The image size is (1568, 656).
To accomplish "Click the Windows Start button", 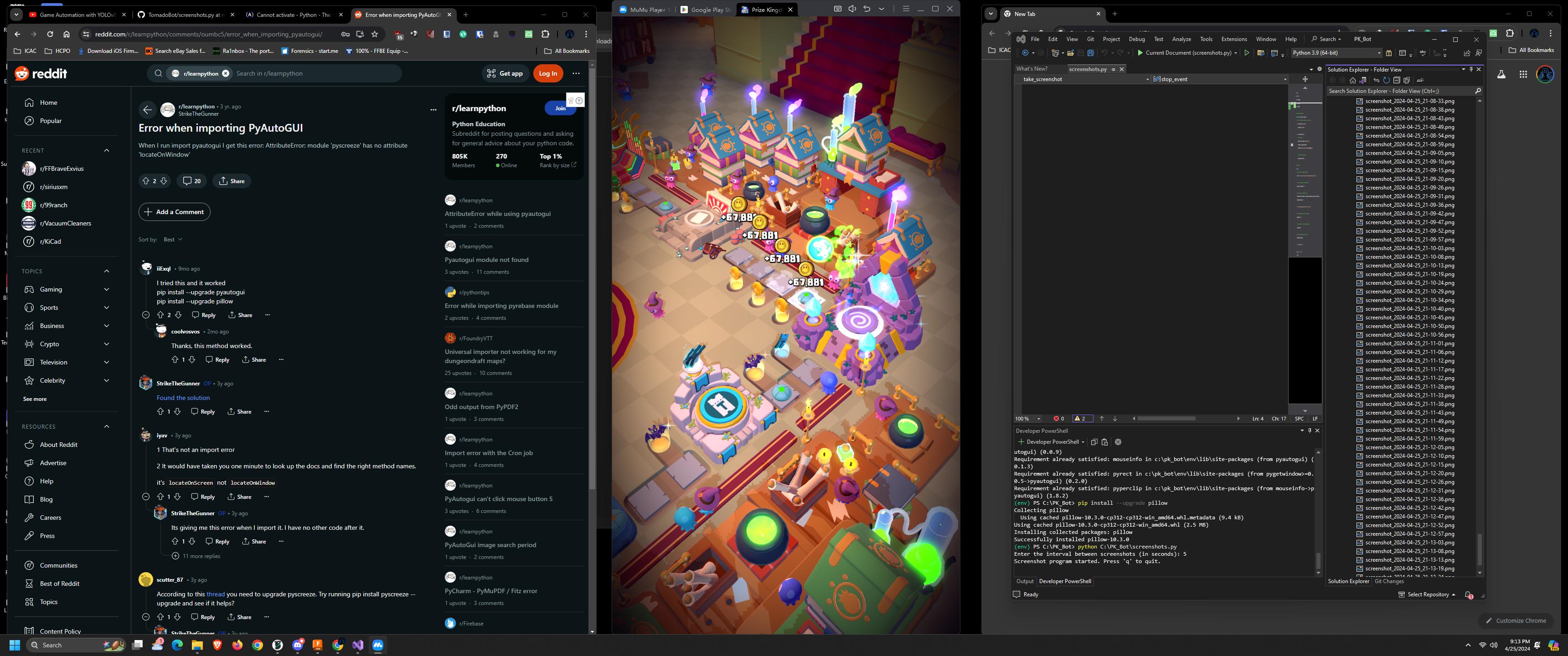I will click(x=15, y=645).
